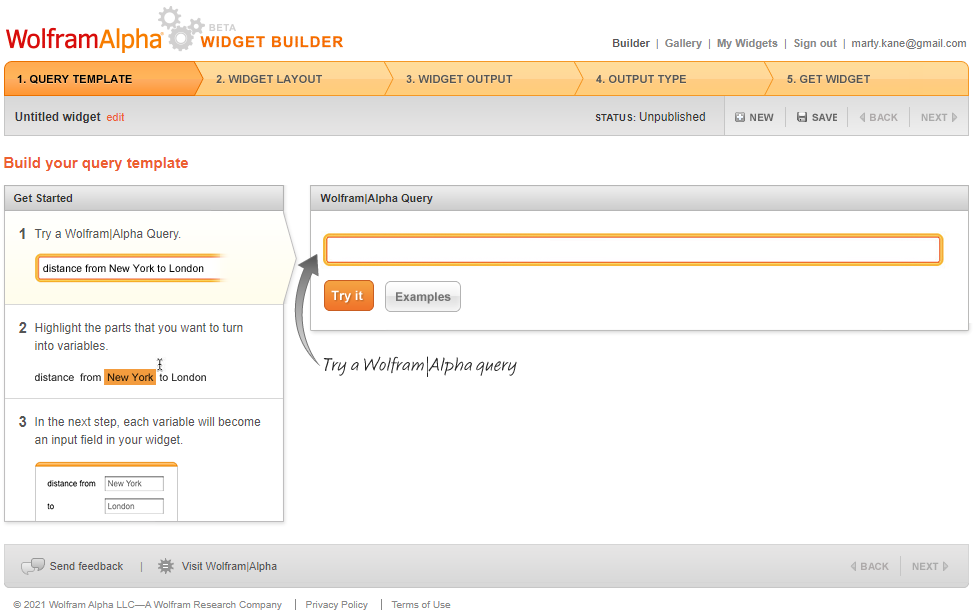Viewport: 980px width, 613px height.
Task: Click Sign out
Action: [x=815, y=43]
